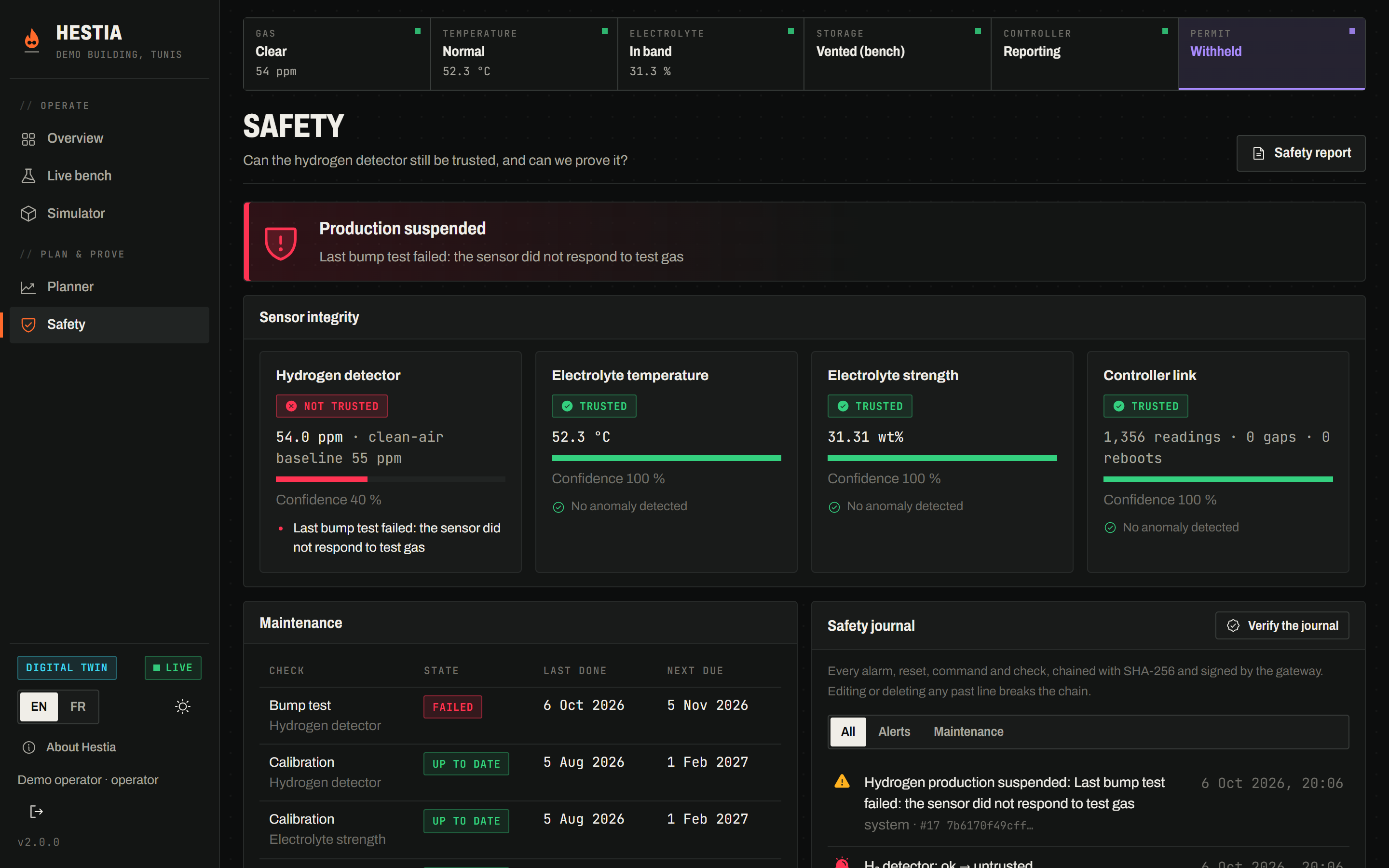
Task: Switch language to EN
Action: pos(39,706)
